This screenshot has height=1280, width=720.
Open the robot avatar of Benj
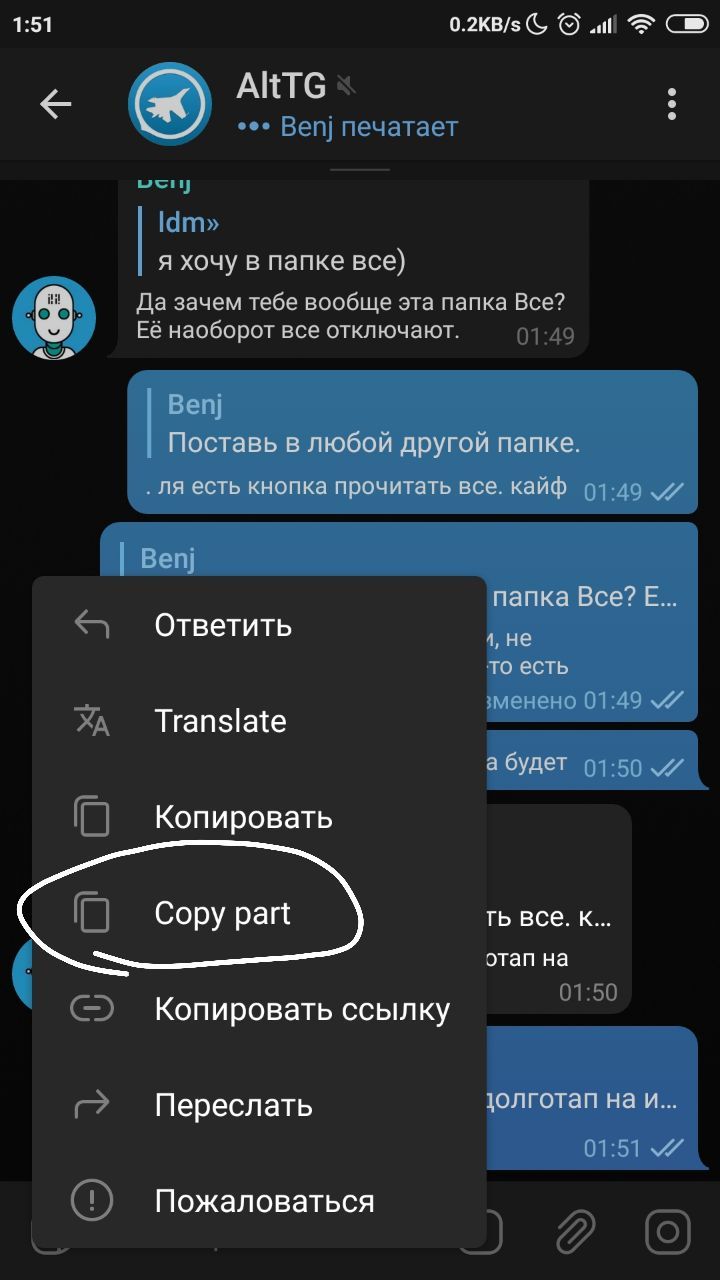54,318
